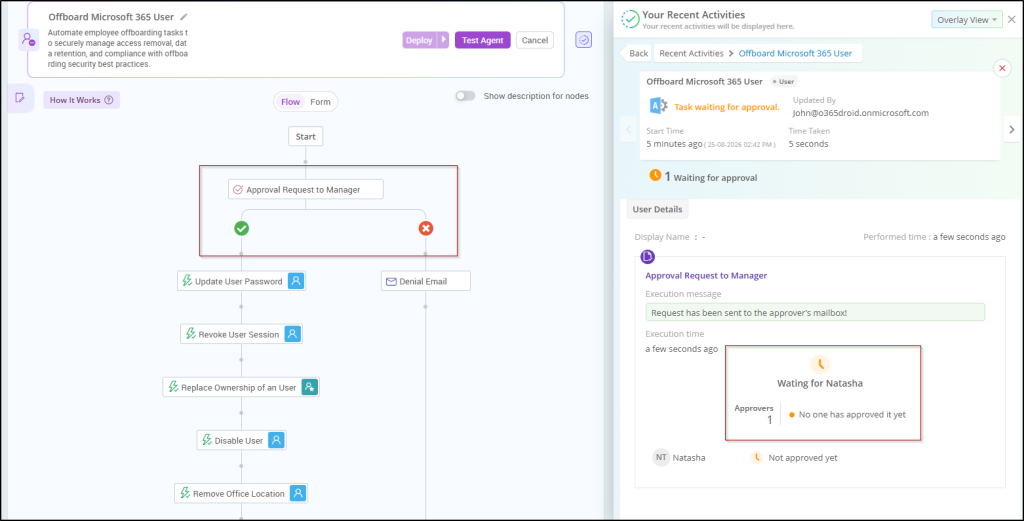Select the Start node
1024x521 pixels.
[x=305, y=136]
